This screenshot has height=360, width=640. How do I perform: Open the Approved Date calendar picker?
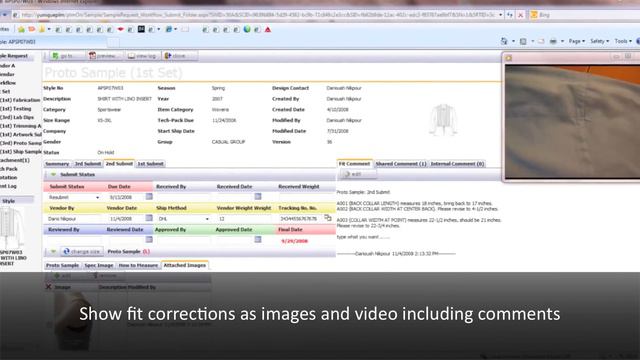point(258,240)
